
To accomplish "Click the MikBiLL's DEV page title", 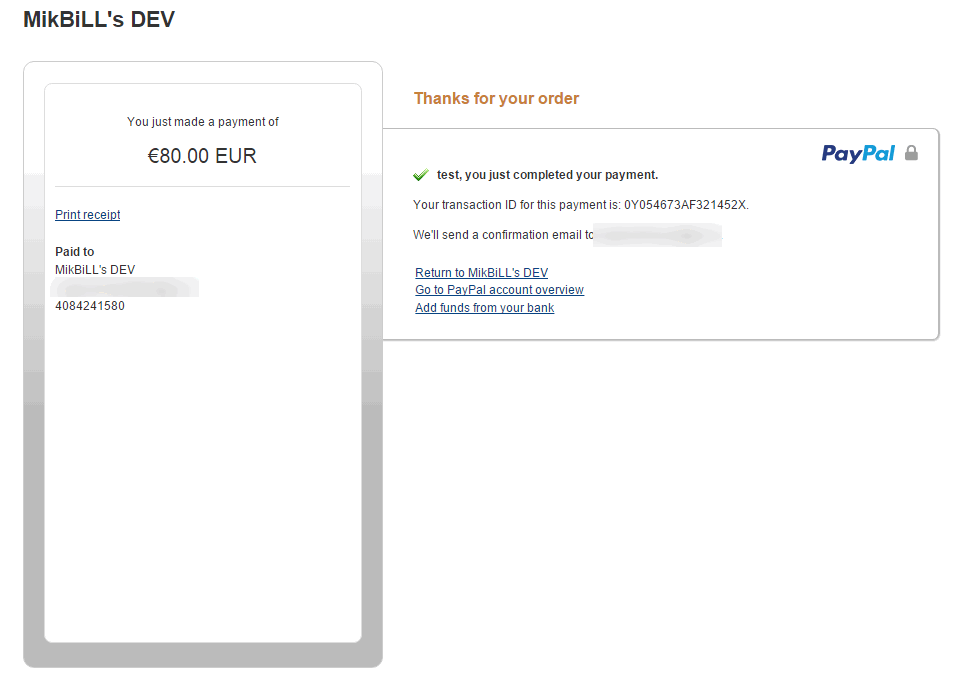I will pos(99,19).
